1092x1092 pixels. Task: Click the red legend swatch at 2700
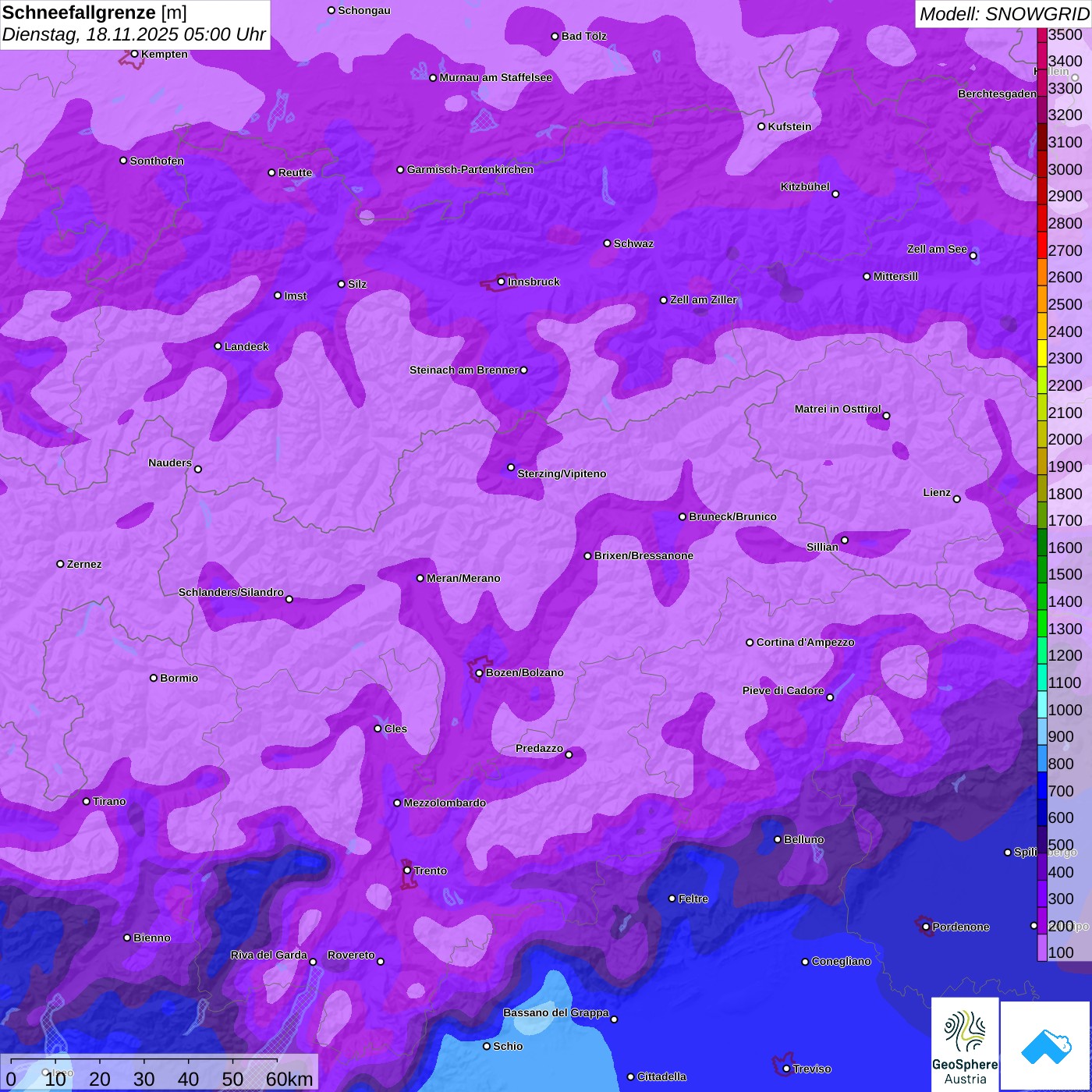tap(1042, 244)
